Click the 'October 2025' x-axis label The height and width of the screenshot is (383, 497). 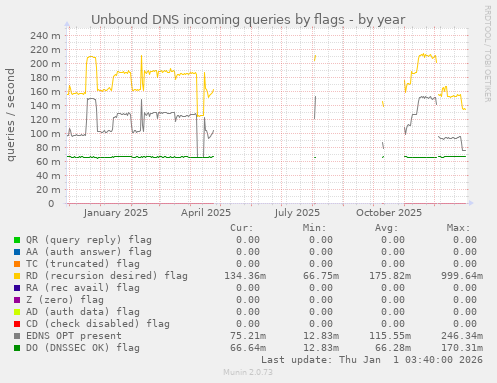tap(389, 213)
